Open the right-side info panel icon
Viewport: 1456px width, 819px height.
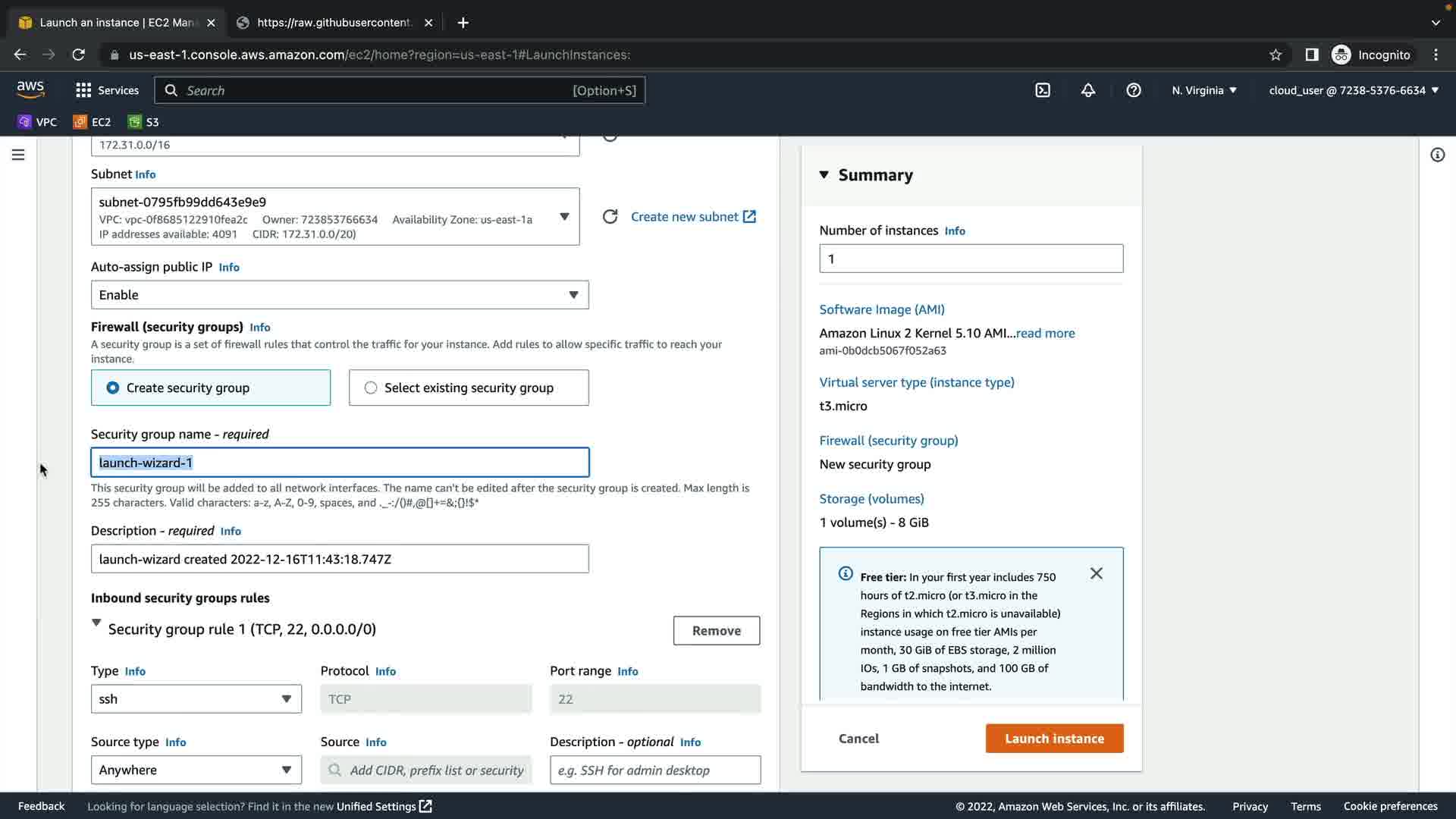(1437, 155)
